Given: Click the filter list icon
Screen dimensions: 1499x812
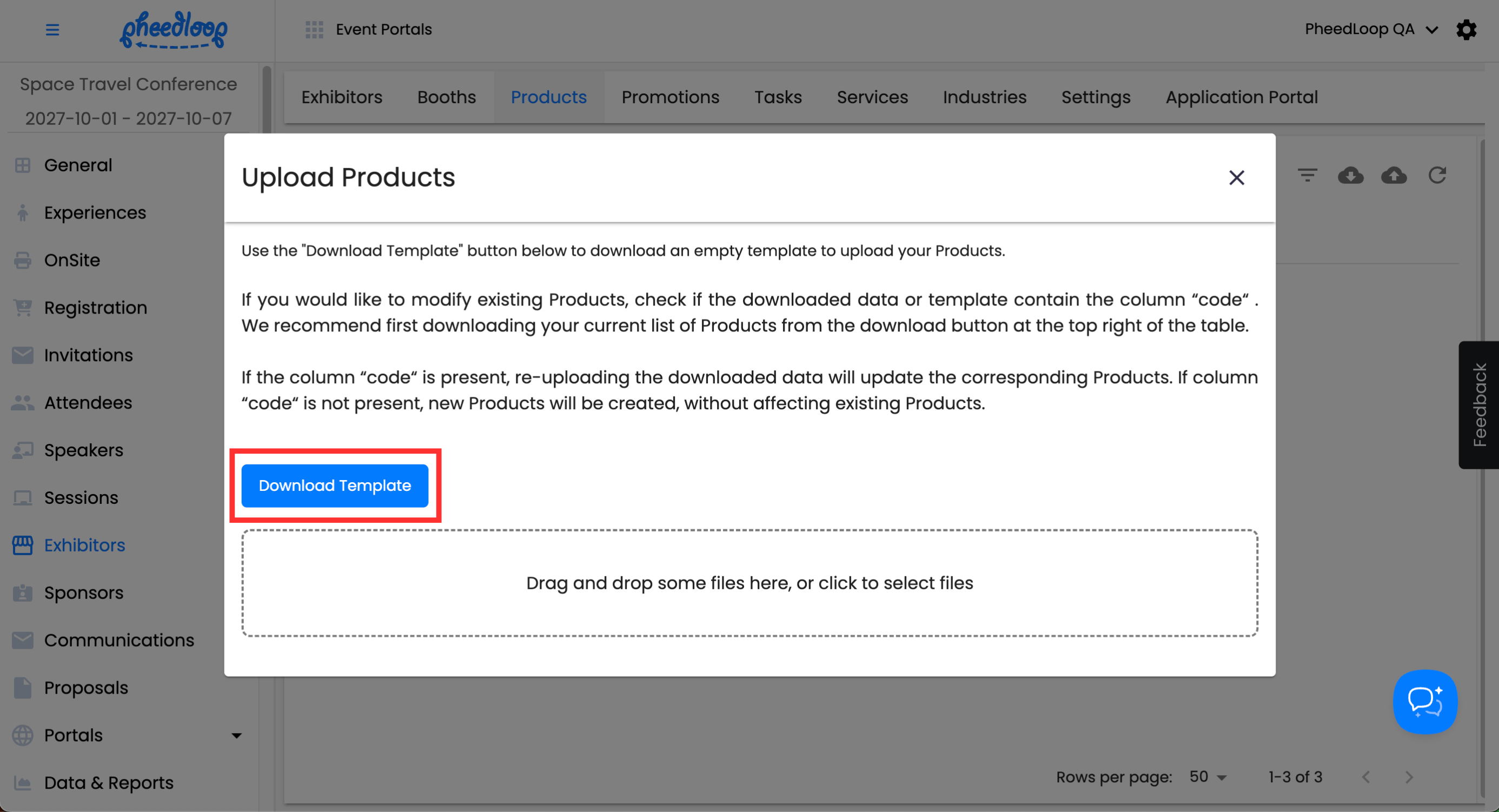Looking at the screenshot, I should point(1307,175).
